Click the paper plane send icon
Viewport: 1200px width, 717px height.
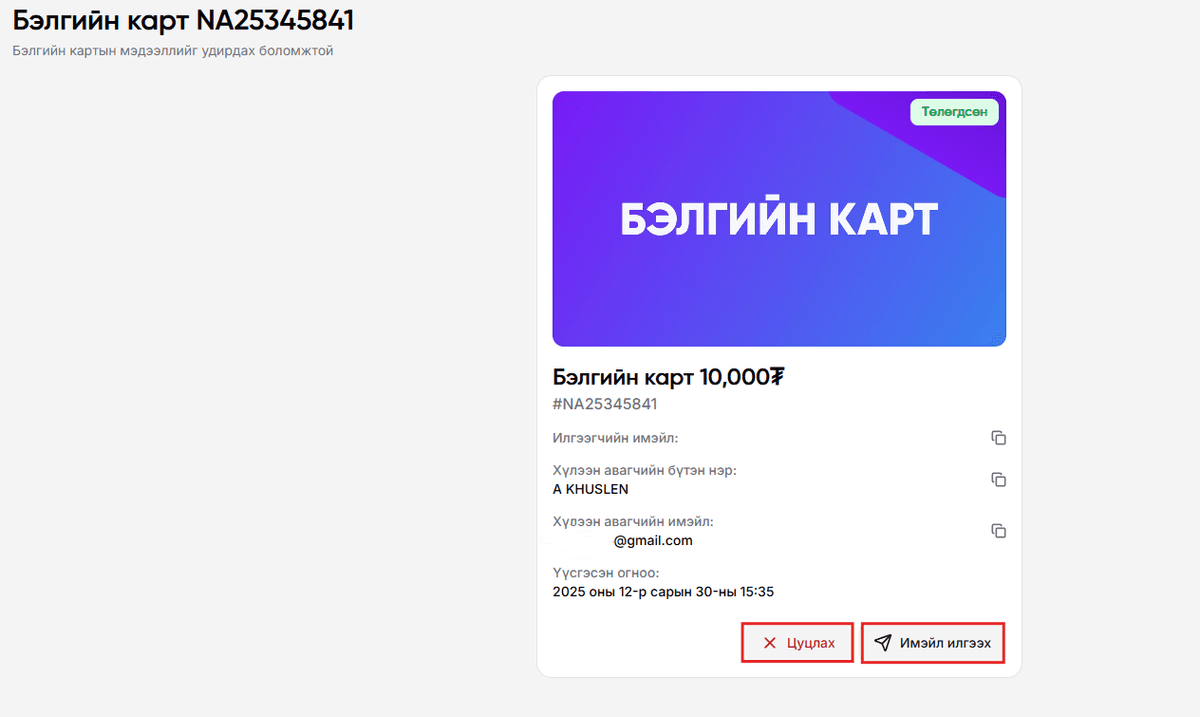882,643
